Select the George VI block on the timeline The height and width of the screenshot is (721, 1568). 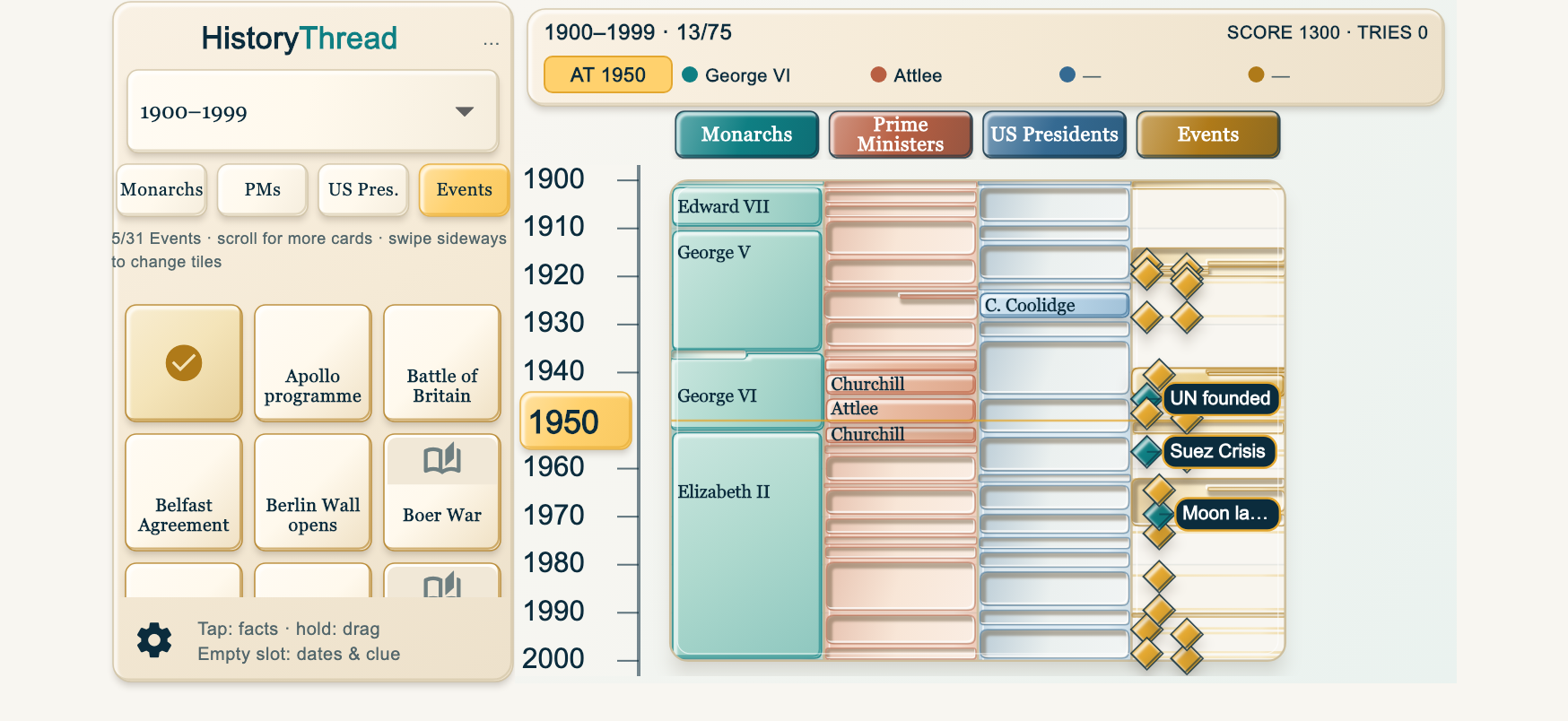click(x=747, y=392)
